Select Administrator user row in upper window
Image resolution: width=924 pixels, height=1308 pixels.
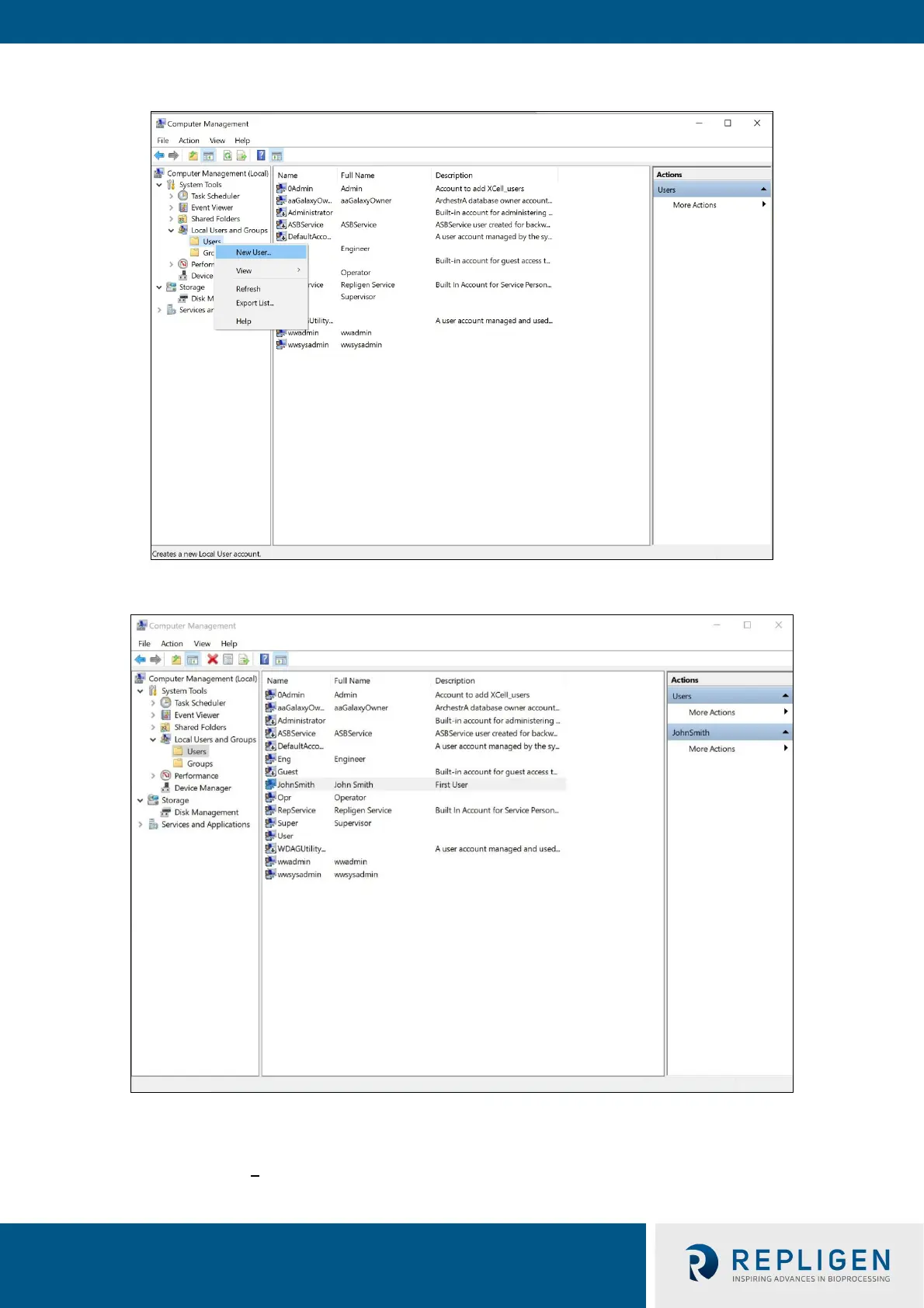(x=415, y=213)
